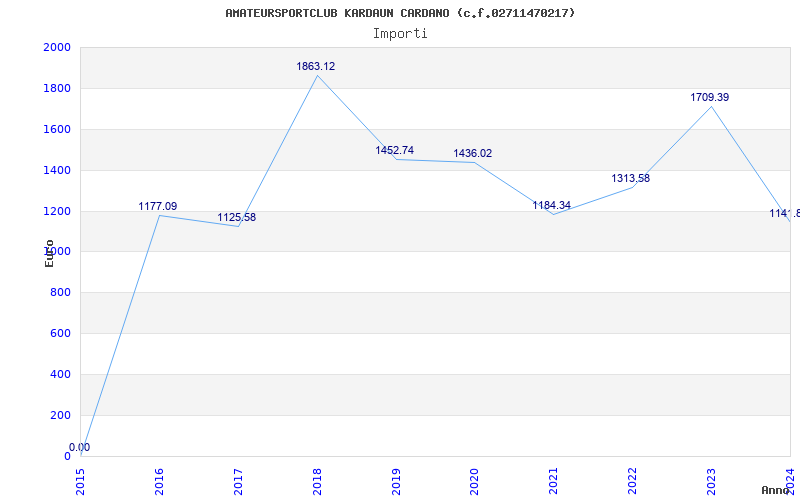Select the 1177.09 data label
Viewport: 800px width, 500px height.
click(158, 207)
